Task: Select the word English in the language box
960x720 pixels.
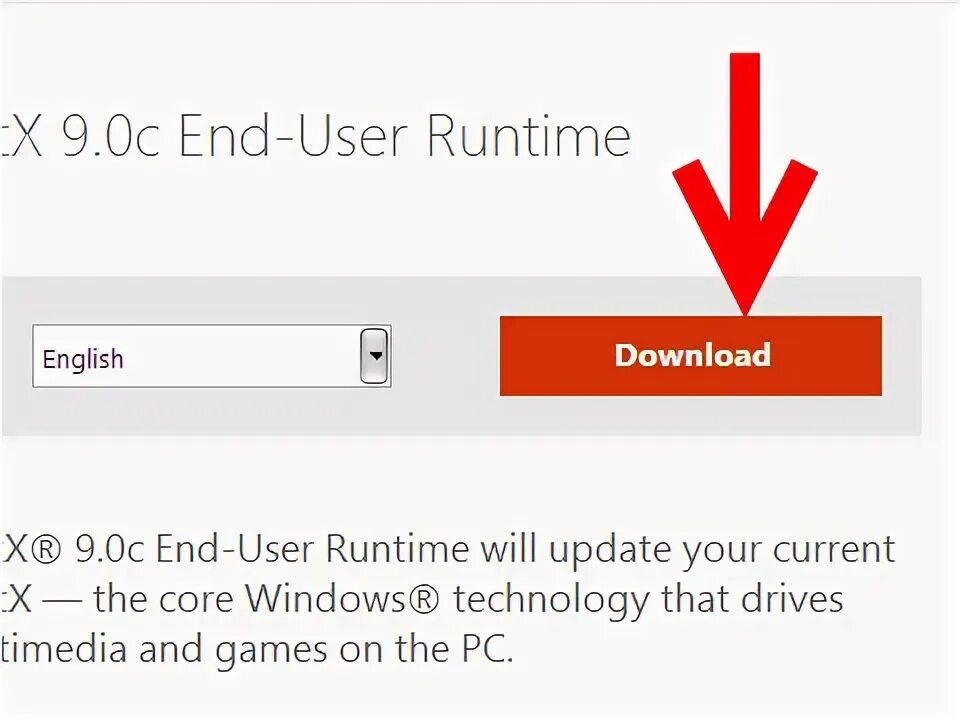Action: click(83, 359)
